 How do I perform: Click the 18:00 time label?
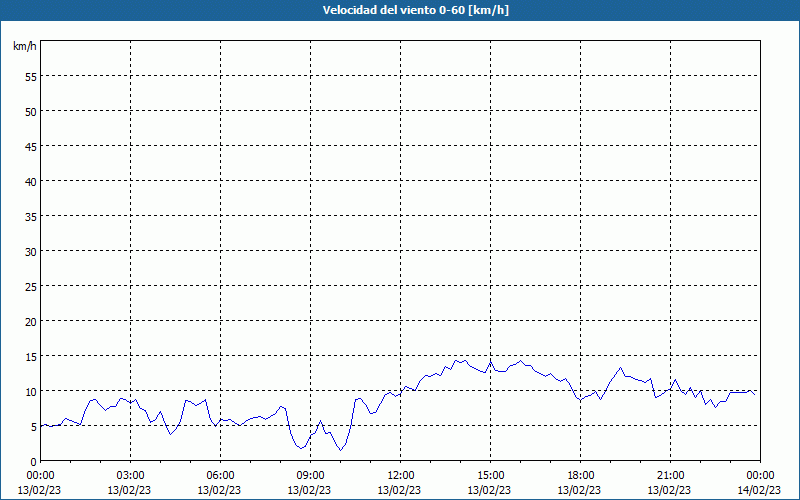580,476
